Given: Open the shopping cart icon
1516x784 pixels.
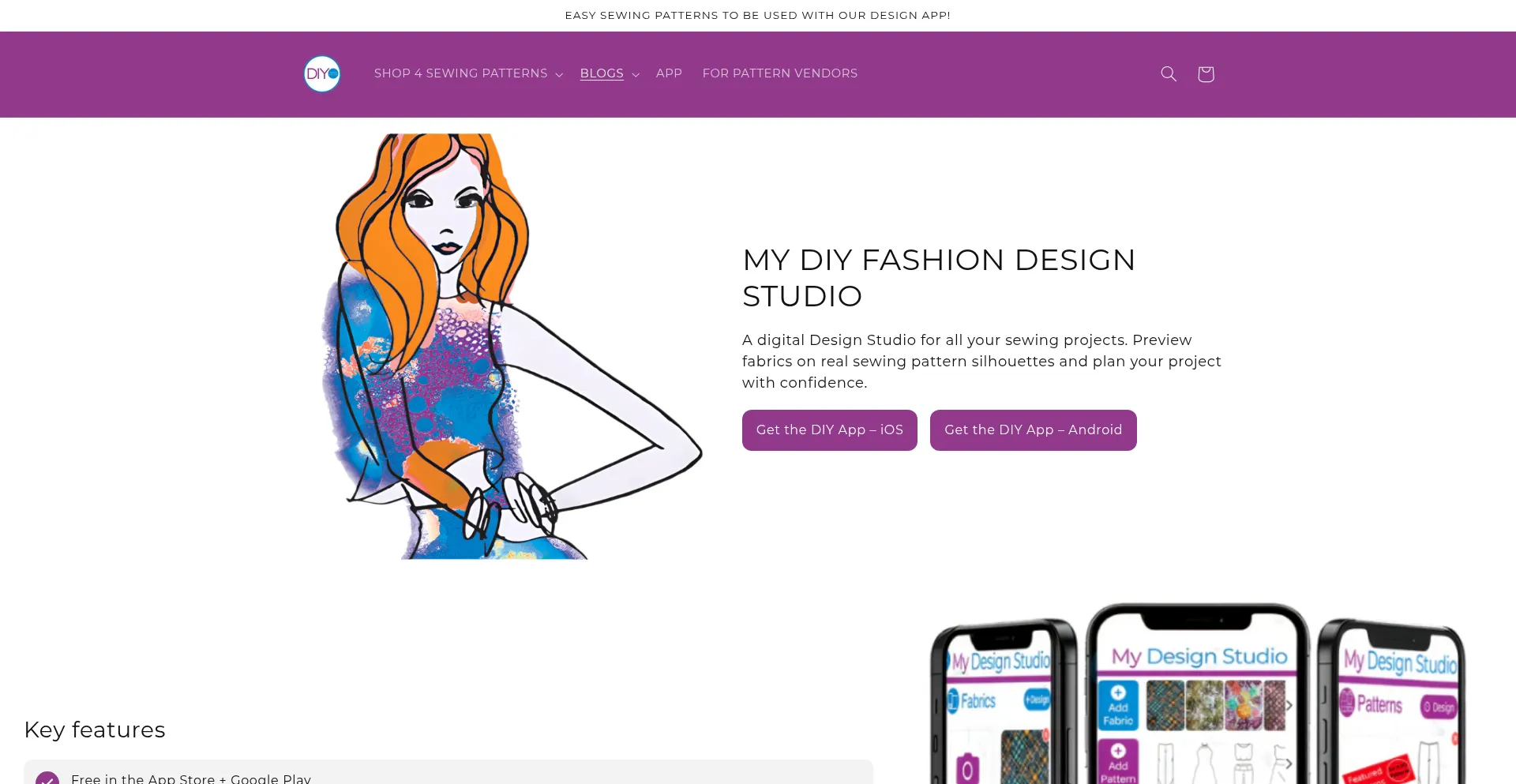Looking at the screenshot, I should coord(1205,74).
